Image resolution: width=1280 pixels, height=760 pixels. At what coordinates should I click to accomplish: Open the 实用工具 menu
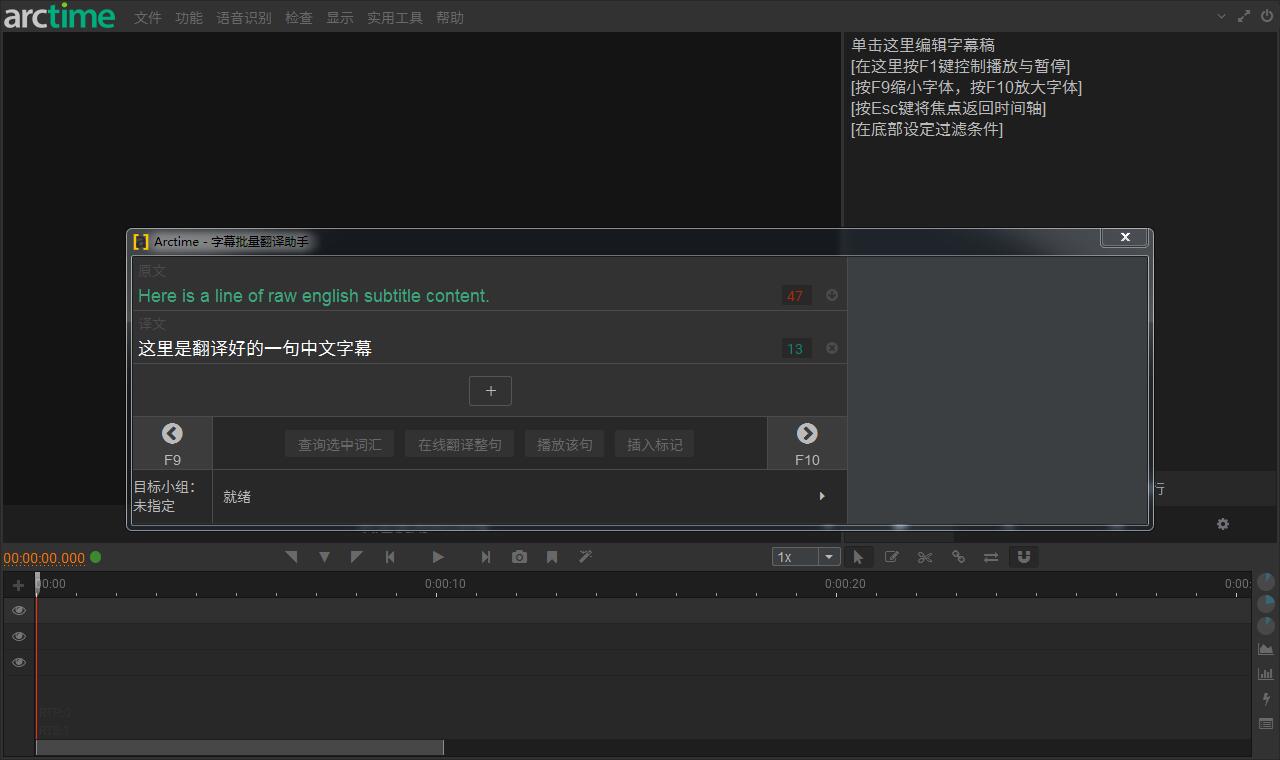394,18
